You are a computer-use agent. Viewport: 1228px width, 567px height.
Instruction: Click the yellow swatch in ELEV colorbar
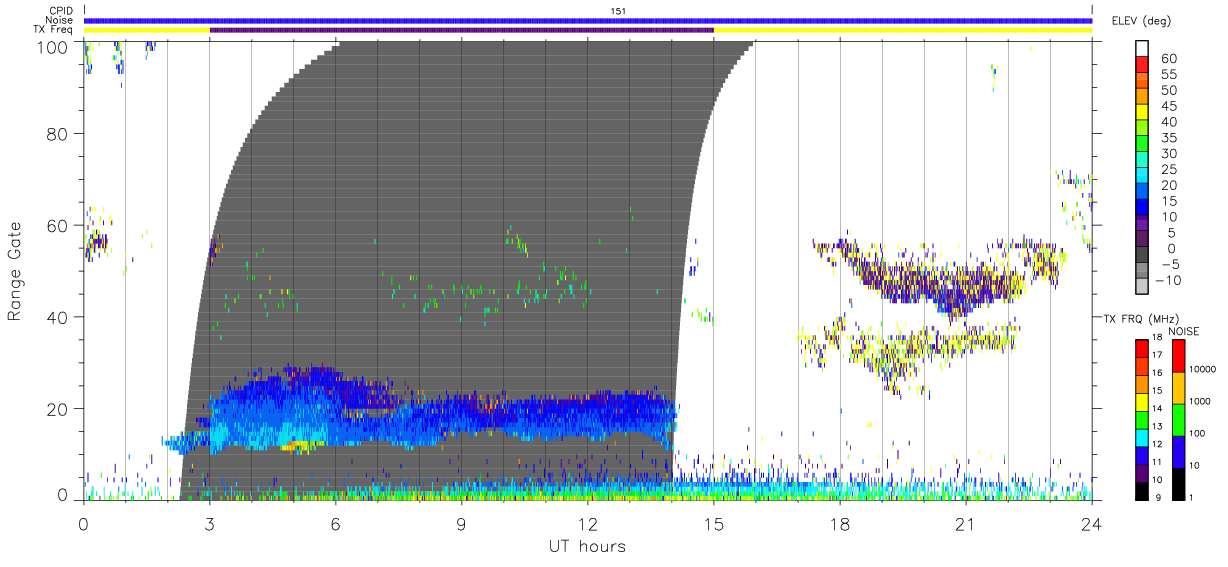click(1143, 112)
